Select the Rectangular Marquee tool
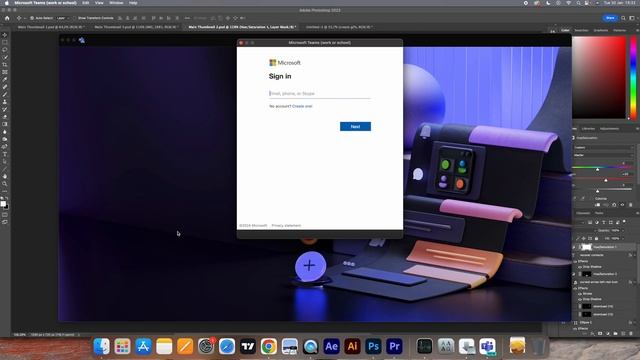640x360 pixels. tap(5, 42)
